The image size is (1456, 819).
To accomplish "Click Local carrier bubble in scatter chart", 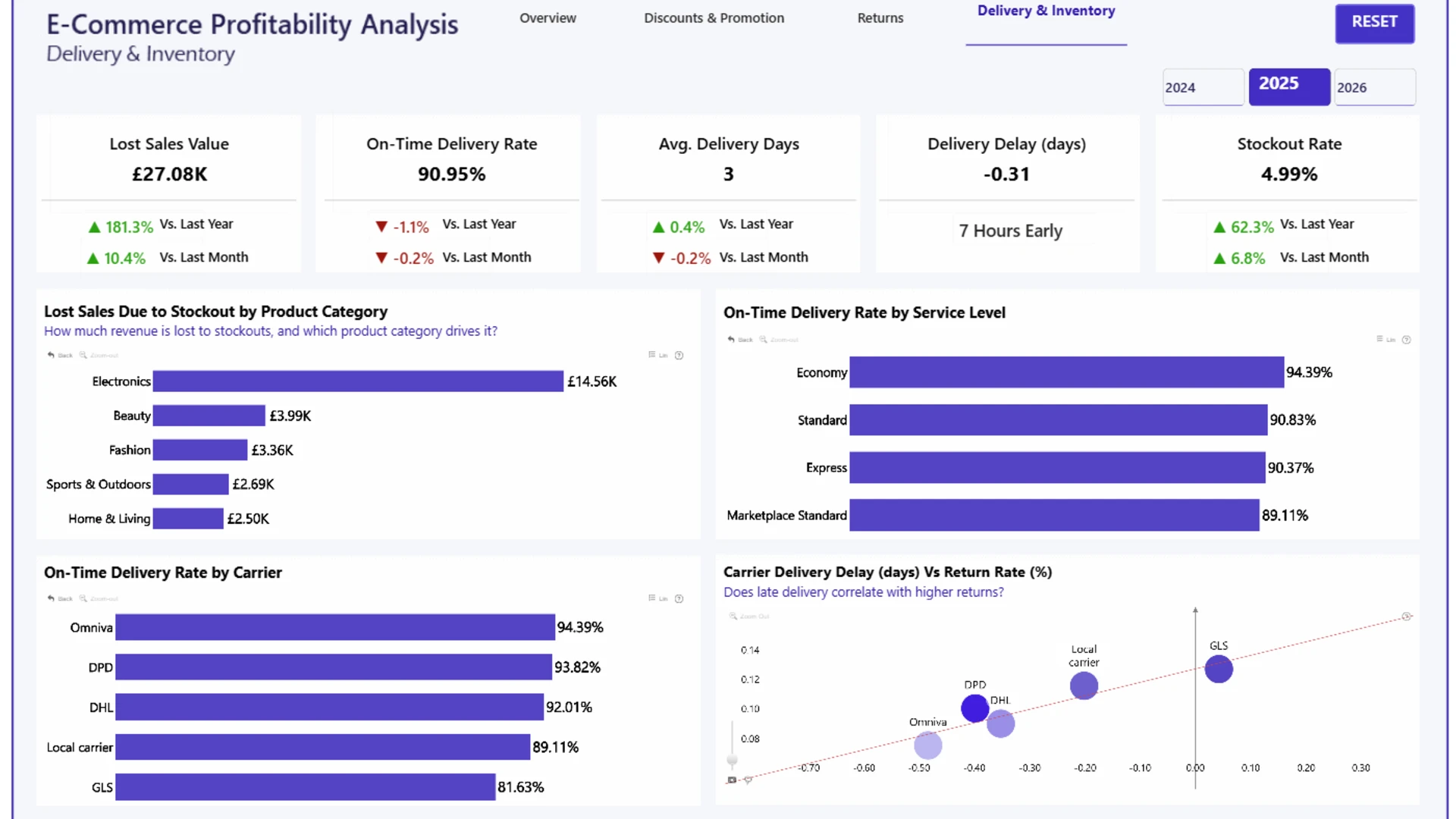I will 1084,686.
